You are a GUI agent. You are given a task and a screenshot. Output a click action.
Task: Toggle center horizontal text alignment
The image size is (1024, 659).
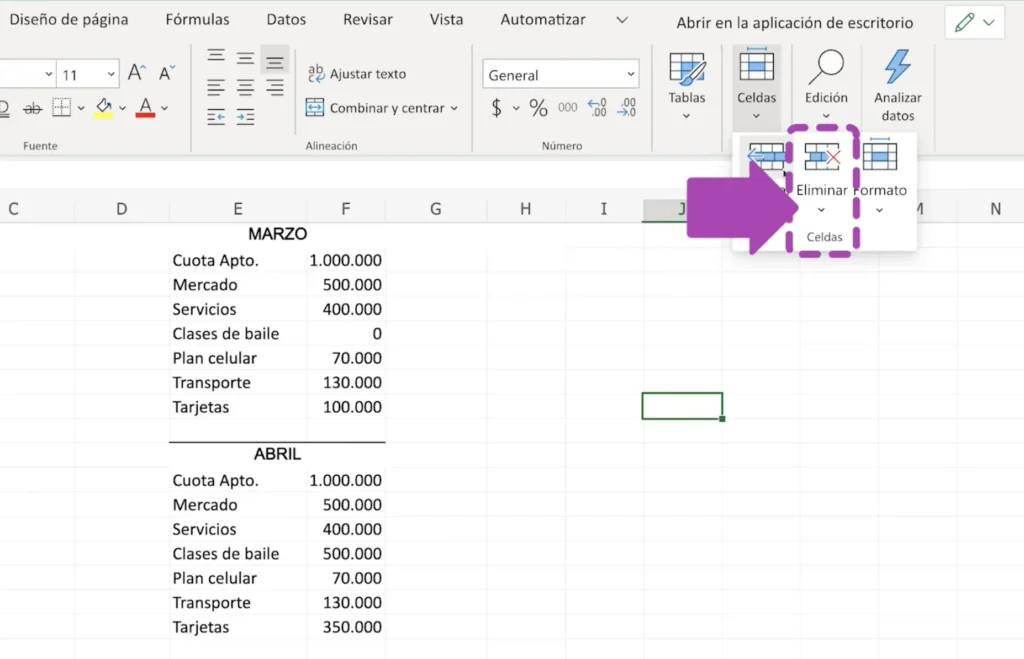pyautogui.click(x=246, y=88)
